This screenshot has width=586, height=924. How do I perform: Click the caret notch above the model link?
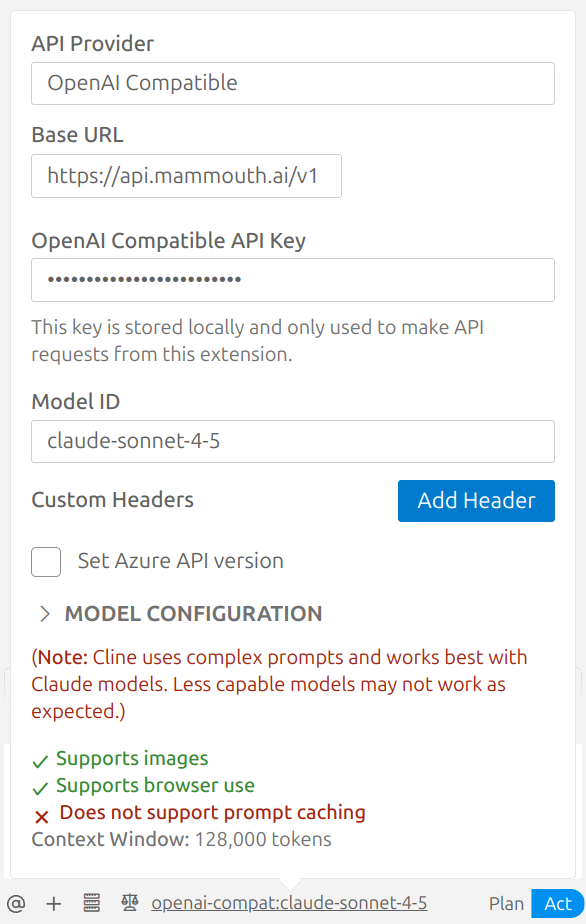tap(290, 881)
